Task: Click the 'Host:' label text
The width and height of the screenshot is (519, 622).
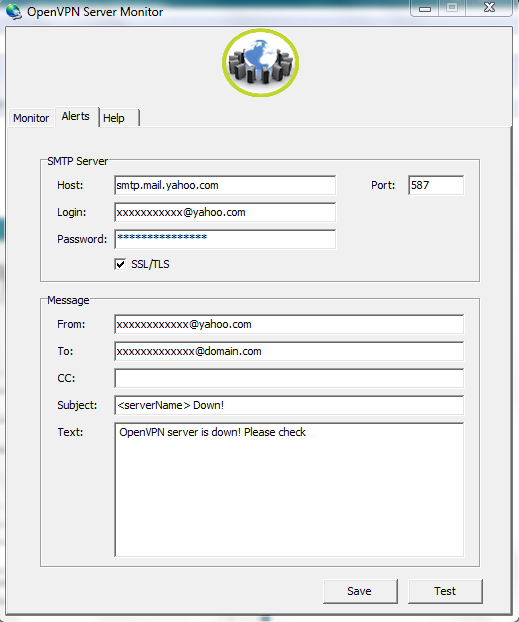Action: tap(70, 185)
